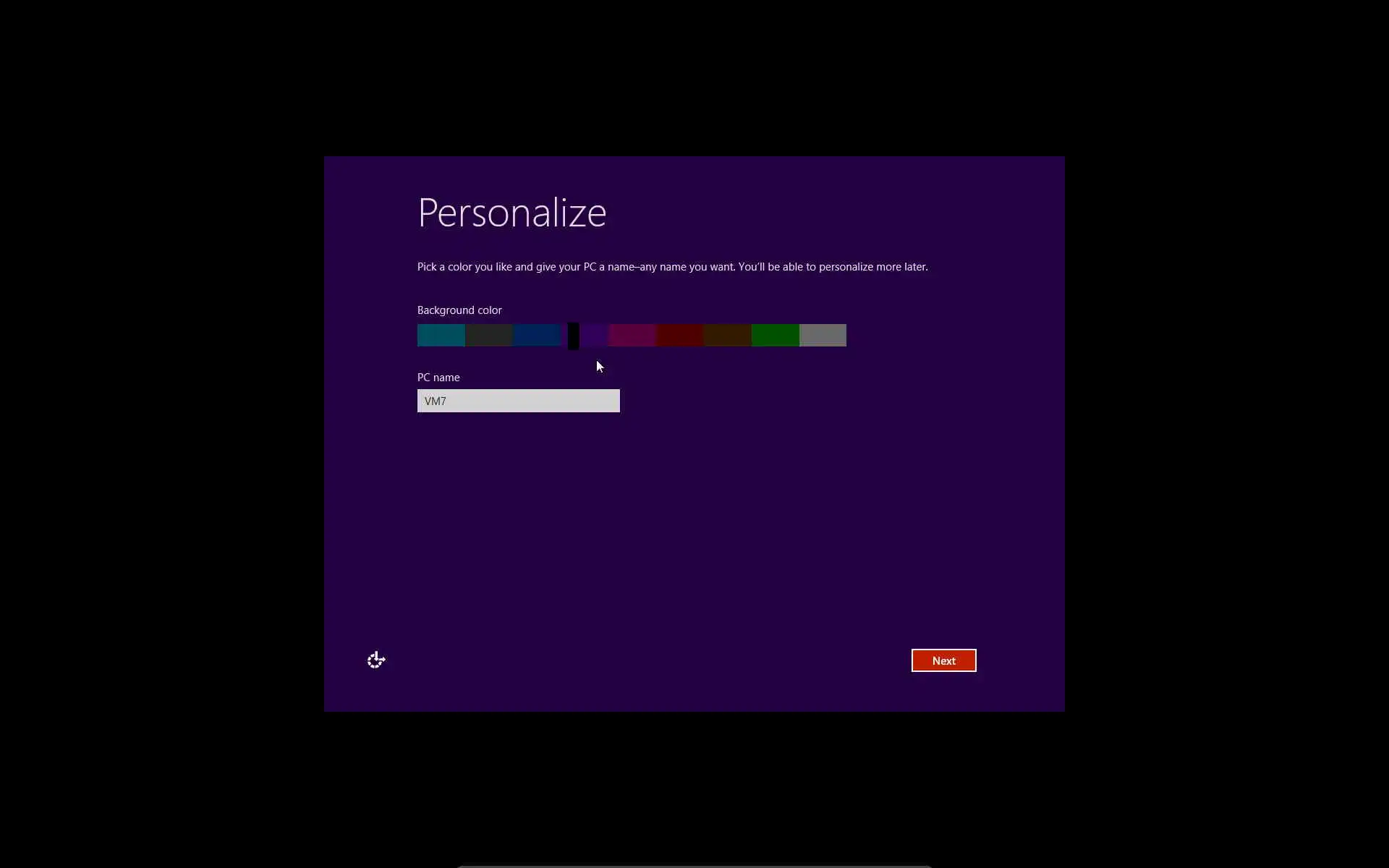Click the VM7 text in the field

pos(436,401)
